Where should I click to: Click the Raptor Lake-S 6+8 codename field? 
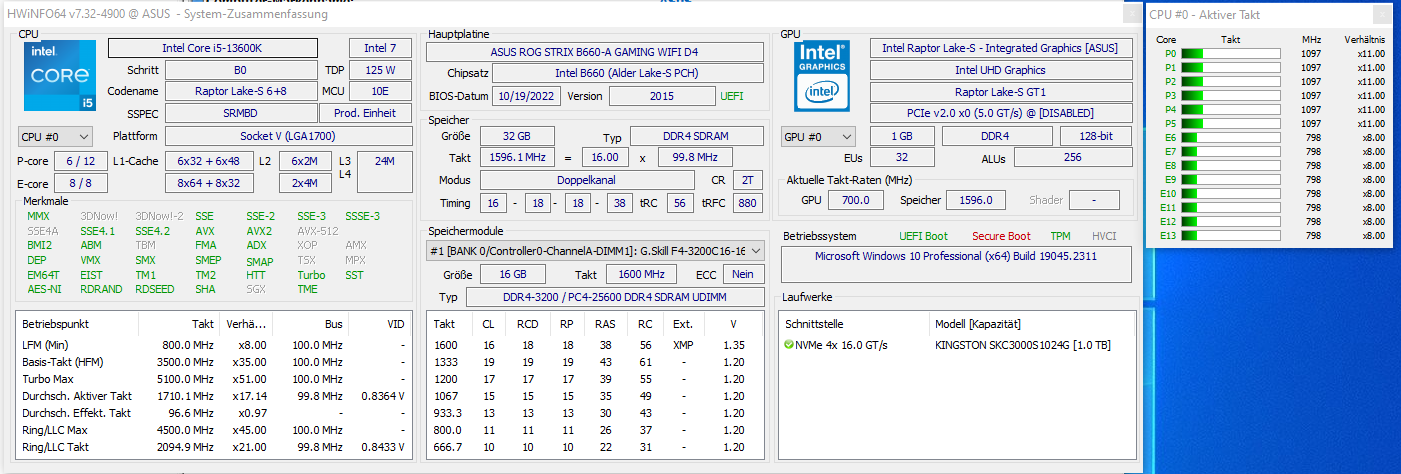coord(240,91)
